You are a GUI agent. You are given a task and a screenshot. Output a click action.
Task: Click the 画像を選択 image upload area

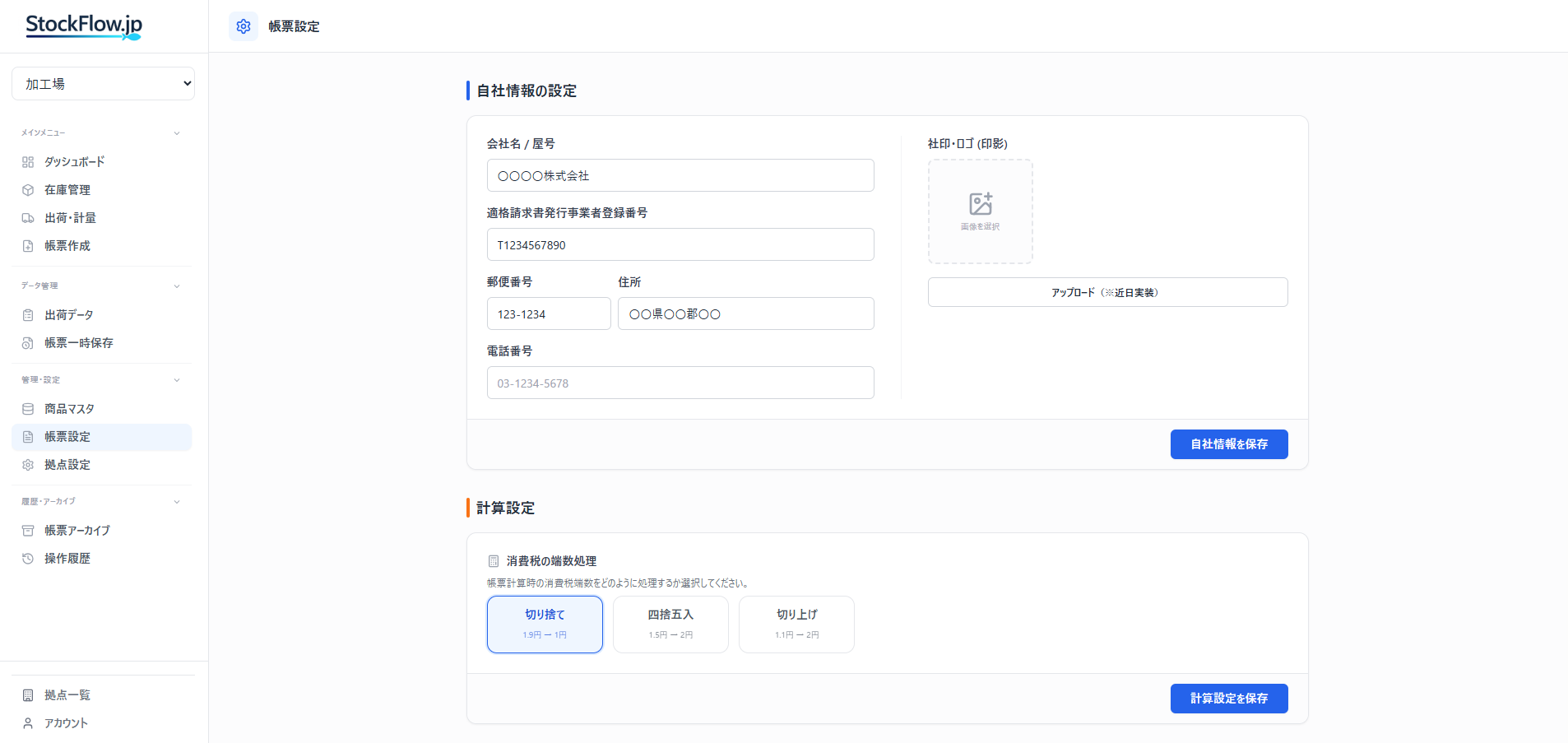tap(980, 211)
